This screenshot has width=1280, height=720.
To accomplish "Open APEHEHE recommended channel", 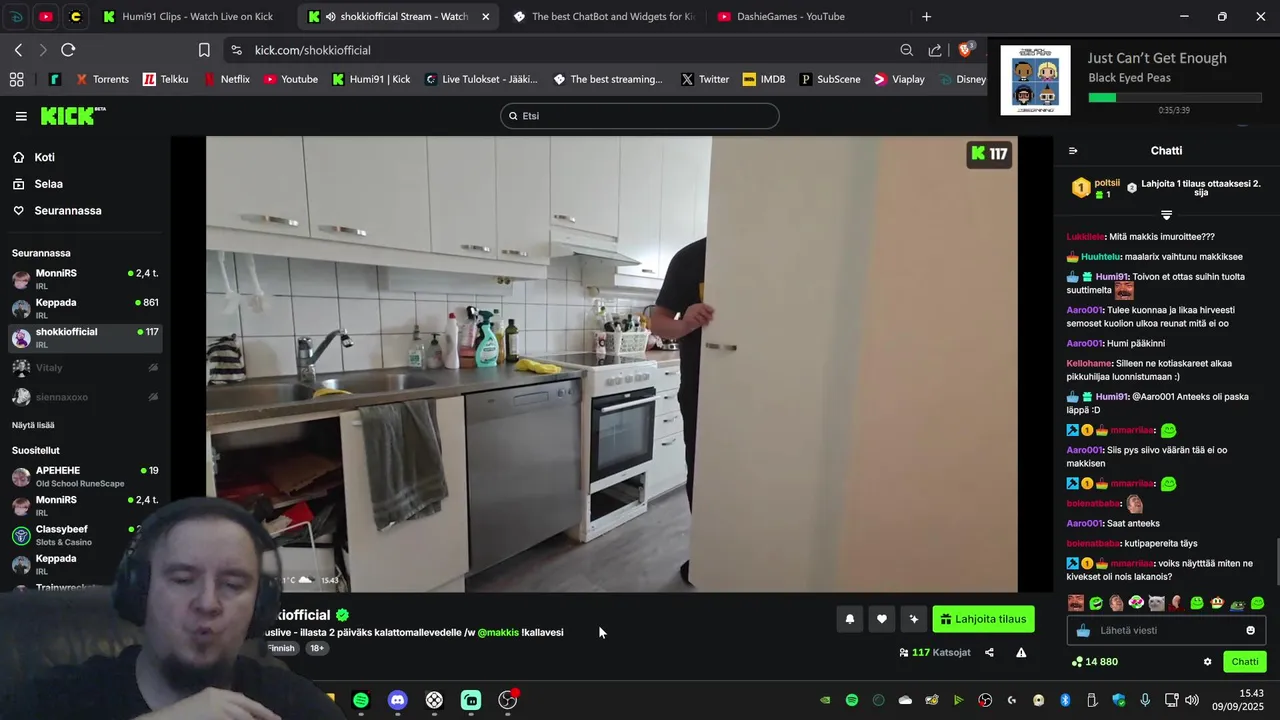I will coord(85,476).
